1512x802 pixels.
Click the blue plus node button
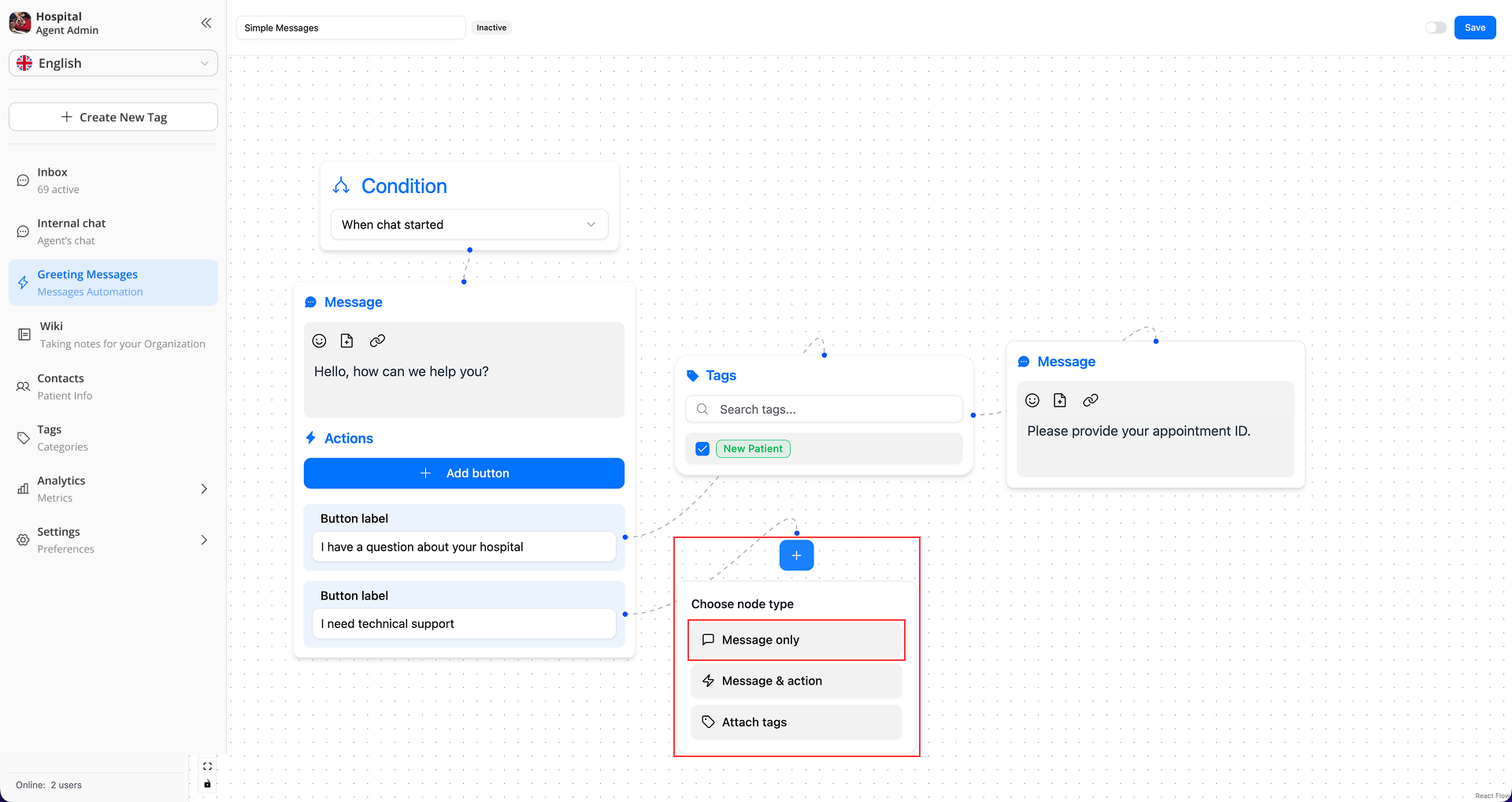pos(796,555)
